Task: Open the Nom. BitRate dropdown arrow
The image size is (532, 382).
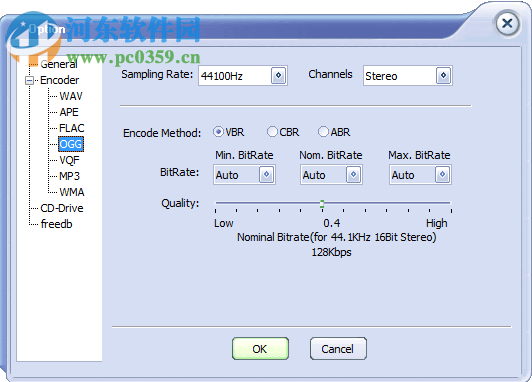Action: 353,174
